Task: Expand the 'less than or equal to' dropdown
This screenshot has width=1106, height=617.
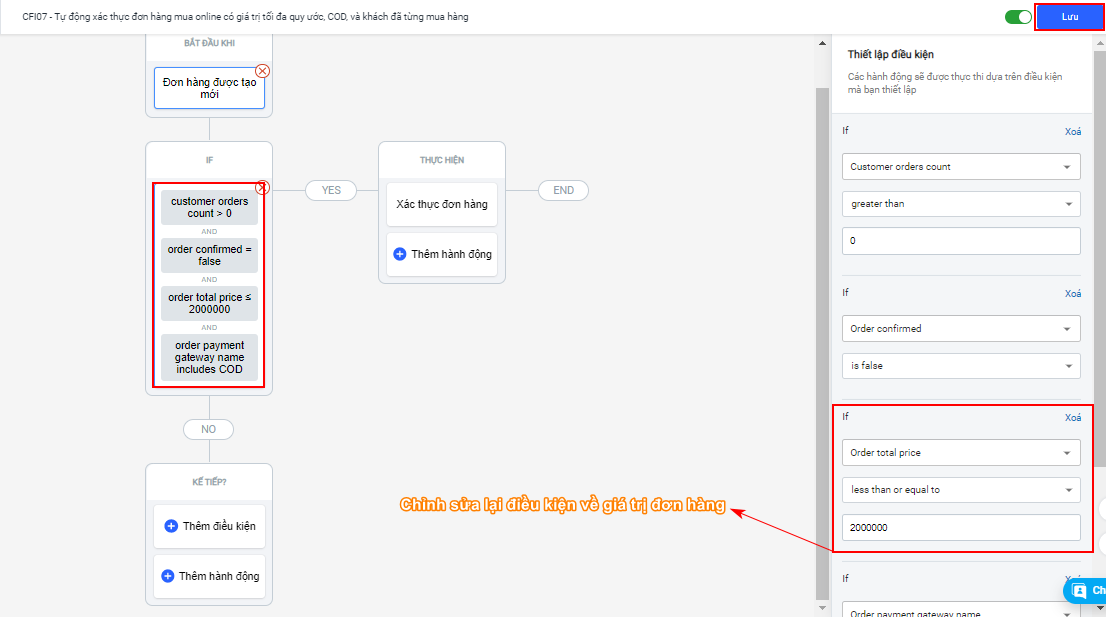Action: pos(961,490)
